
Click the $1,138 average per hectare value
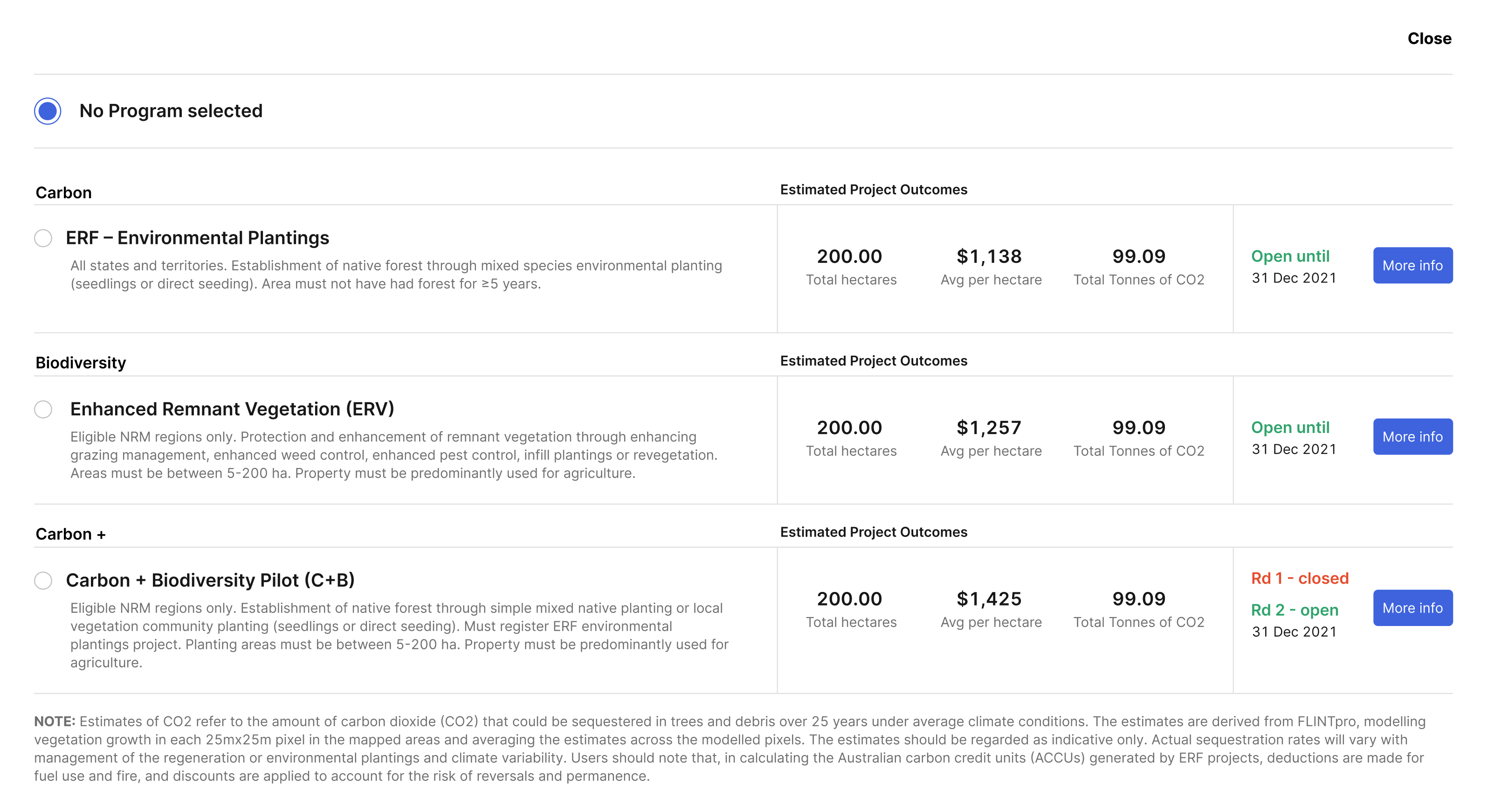(x=989, y=256)
